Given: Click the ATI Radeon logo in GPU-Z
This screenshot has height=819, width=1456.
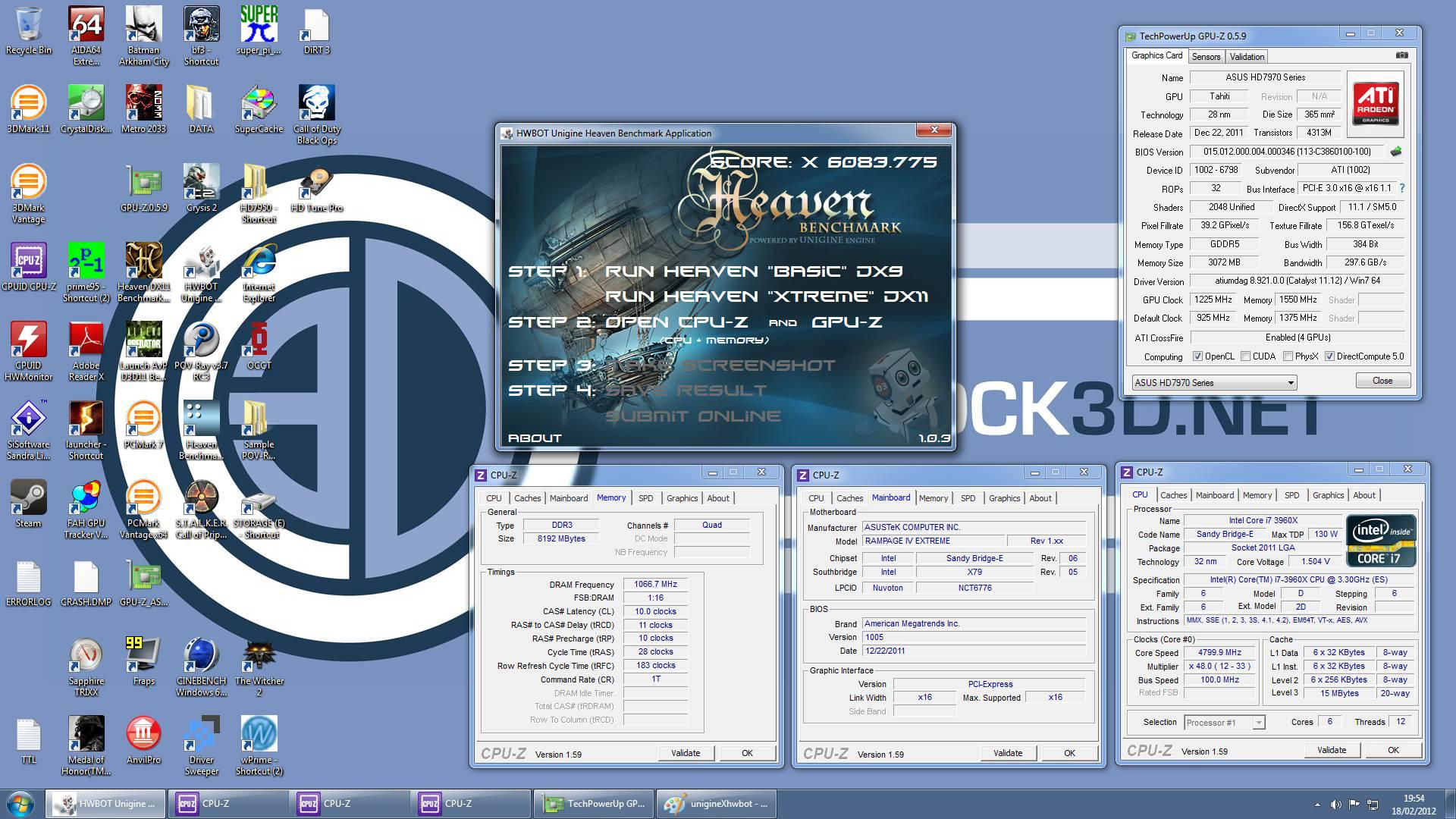Looking at the screenshot, I should click(1375, 103).
